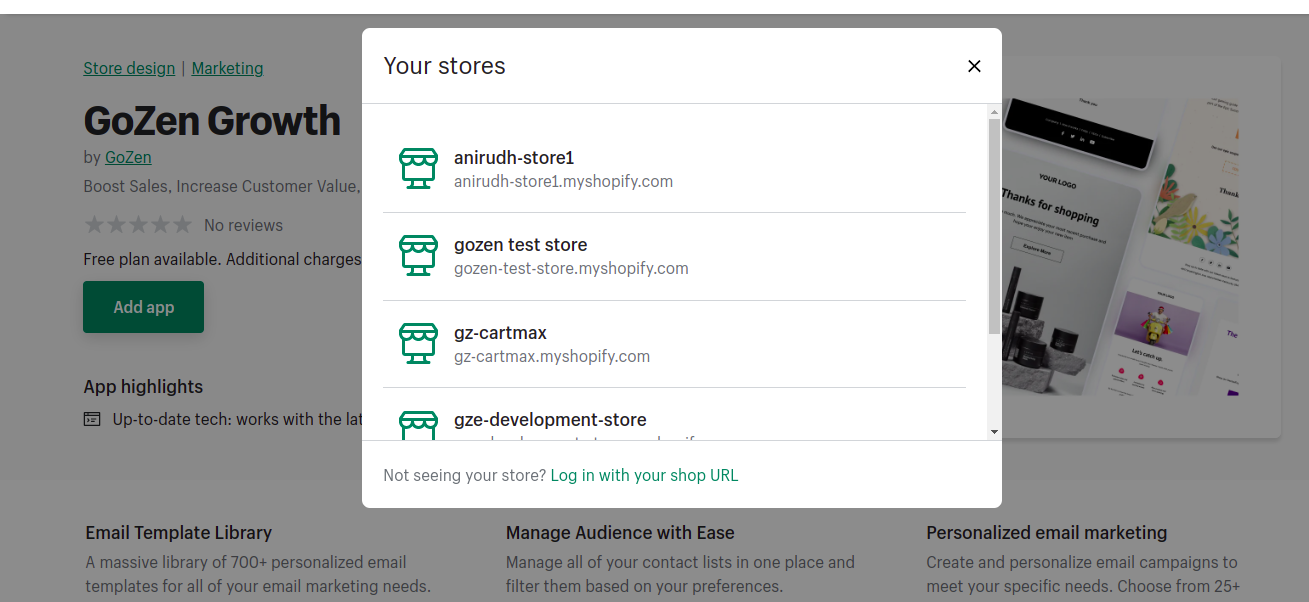Image resolution: width=1309 pixels, height=602 pixels.
Task: Click the Your stores dialog title
Action: click(445, 66)
